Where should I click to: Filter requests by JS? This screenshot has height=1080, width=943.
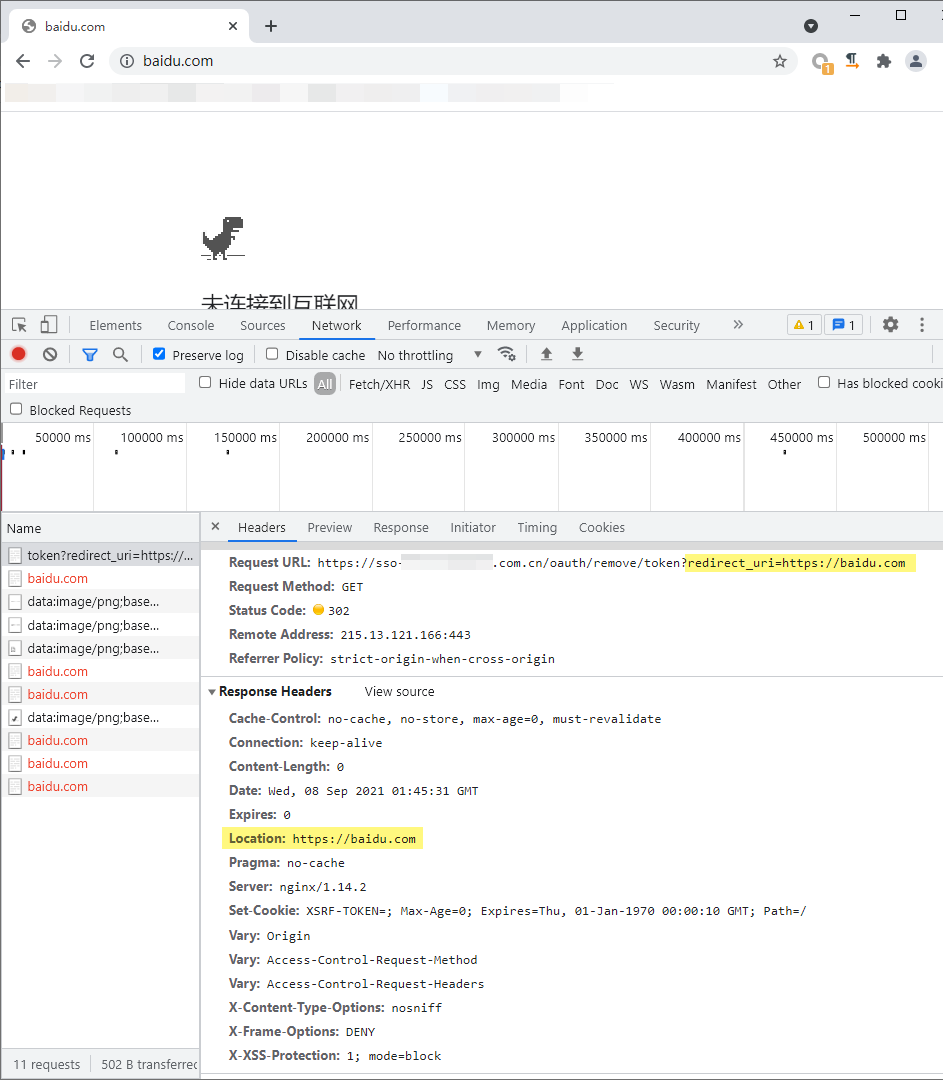pyautogui.click(x=427, y=384)
